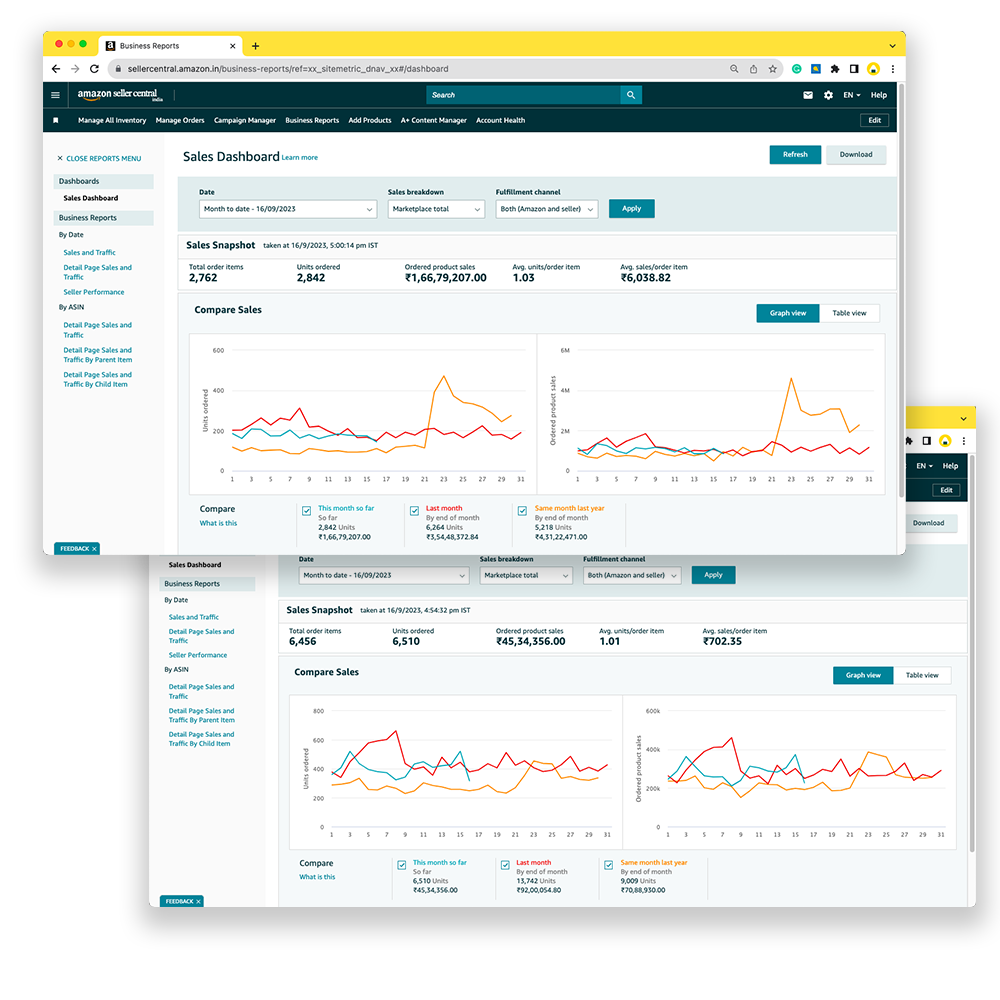Screen dimensions: 1000x1000
Task: Open the profile avatar in front window
Action: (x=873, y=69)
